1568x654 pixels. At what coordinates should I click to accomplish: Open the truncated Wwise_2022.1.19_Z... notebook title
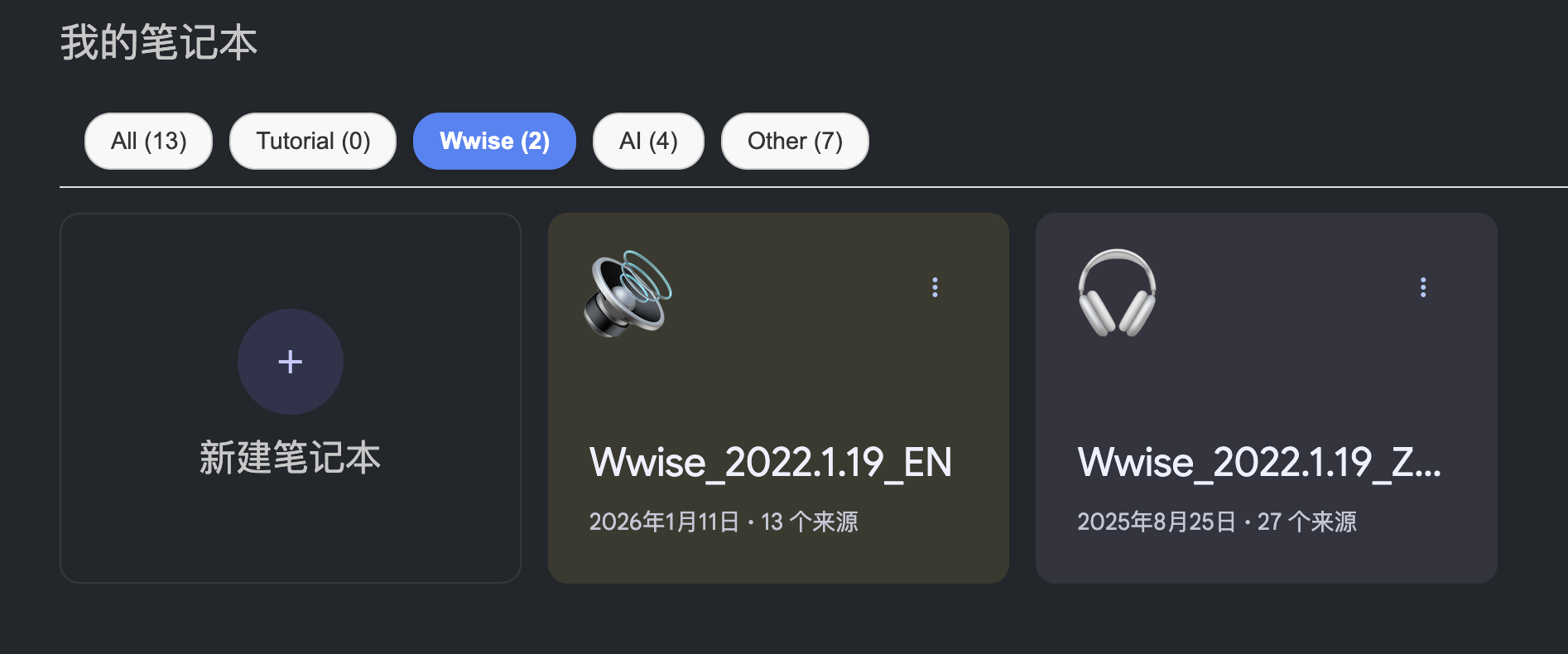pyautogui.click(x=1258, y=462)
